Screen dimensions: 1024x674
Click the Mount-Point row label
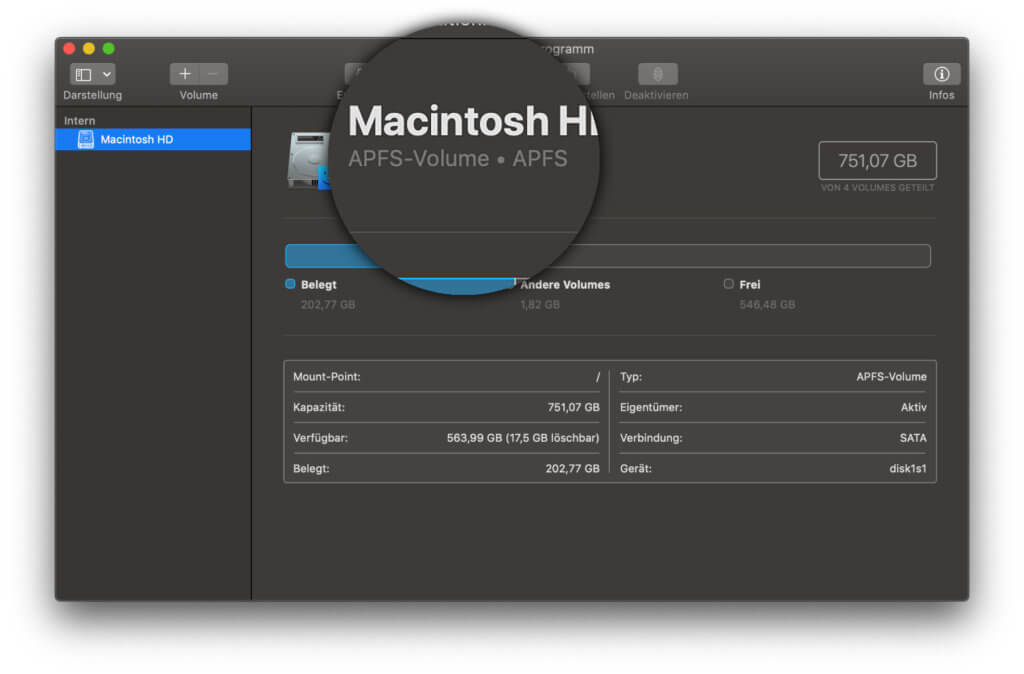(x=327, y=377)
